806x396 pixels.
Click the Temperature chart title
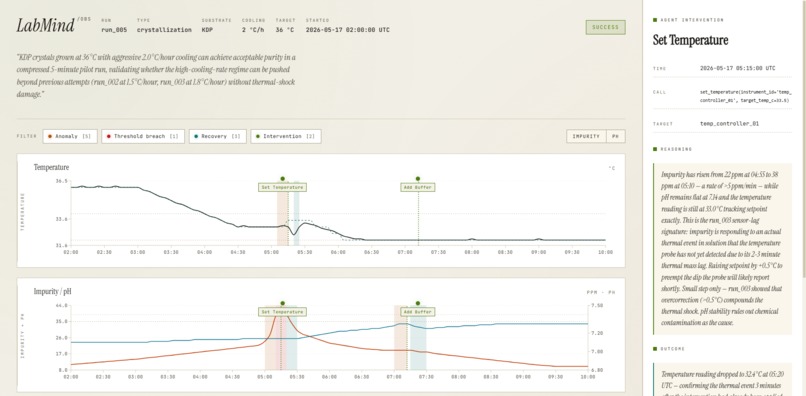pos(51,167)
